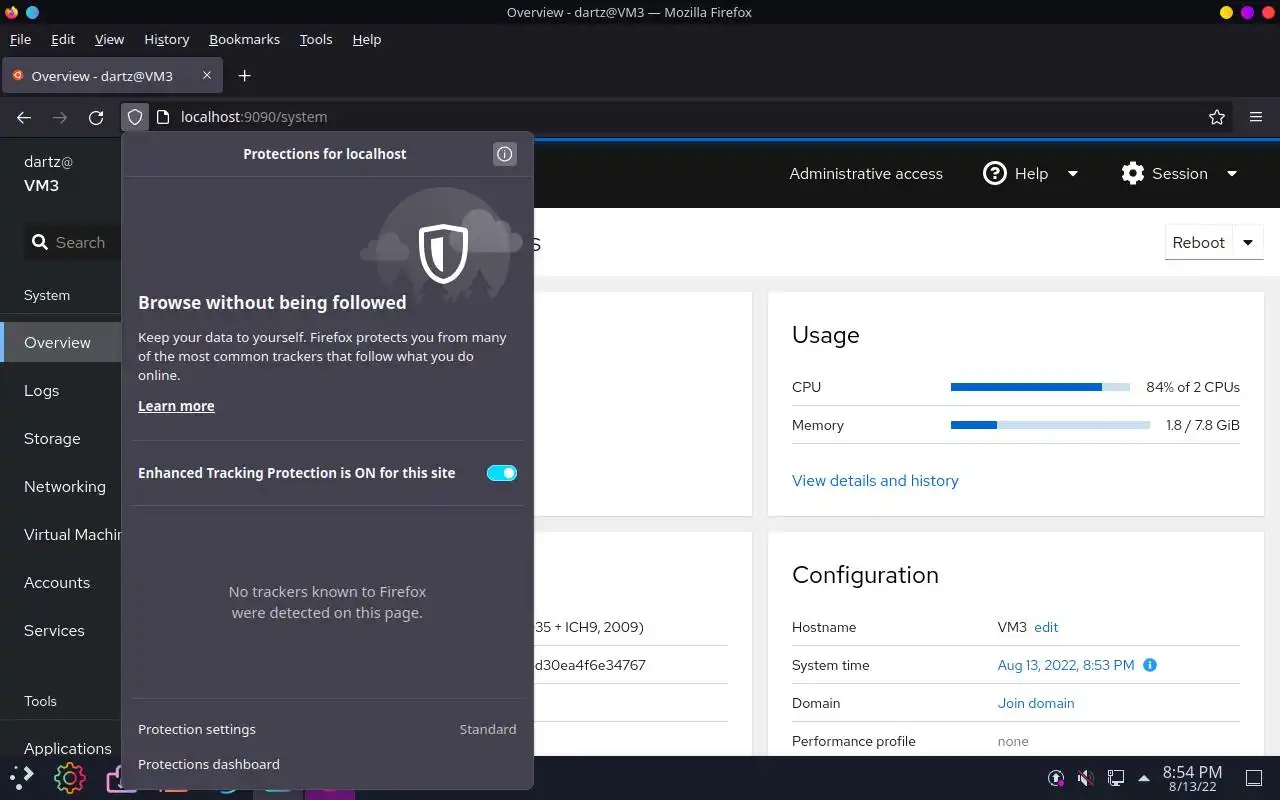The height and width of the screenshot is (800, 1280).
Task: Select Logs in the sidebar
Action: tap(61, 390)
